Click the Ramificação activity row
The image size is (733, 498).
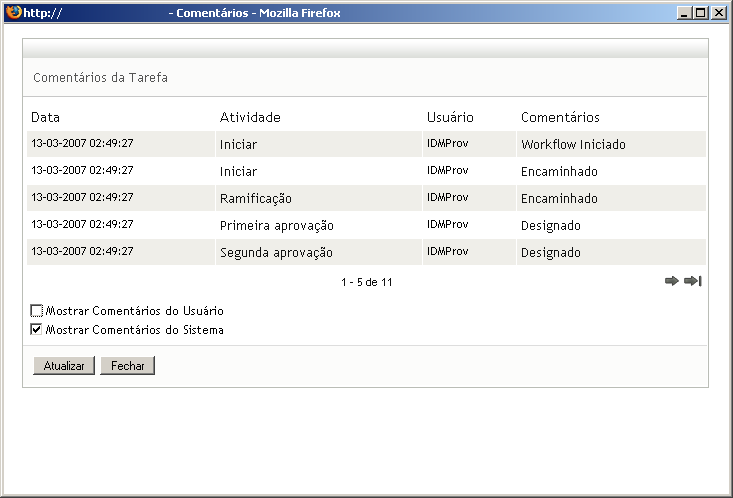pos(256,198)
